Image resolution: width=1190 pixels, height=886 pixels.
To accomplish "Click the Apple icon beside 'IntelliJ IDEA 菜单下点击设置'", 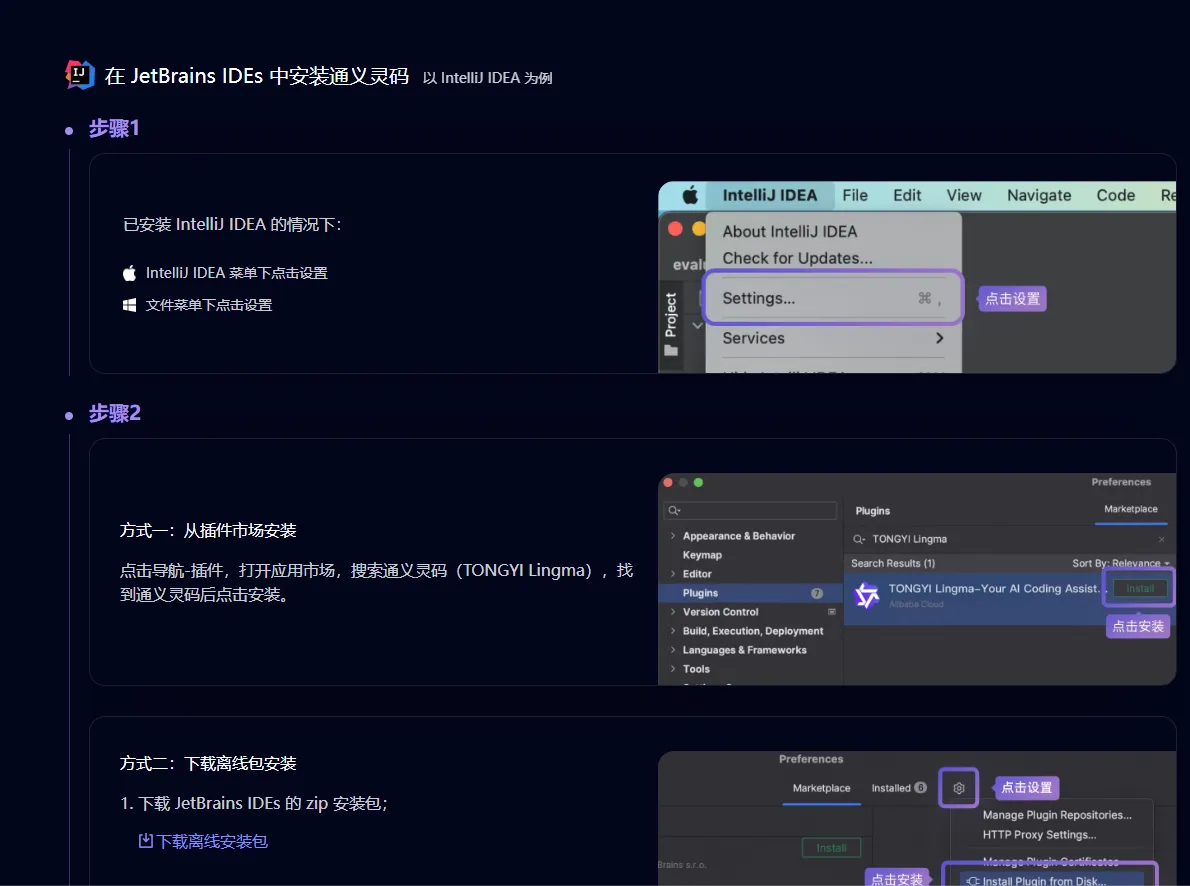I will pos(129,273).
